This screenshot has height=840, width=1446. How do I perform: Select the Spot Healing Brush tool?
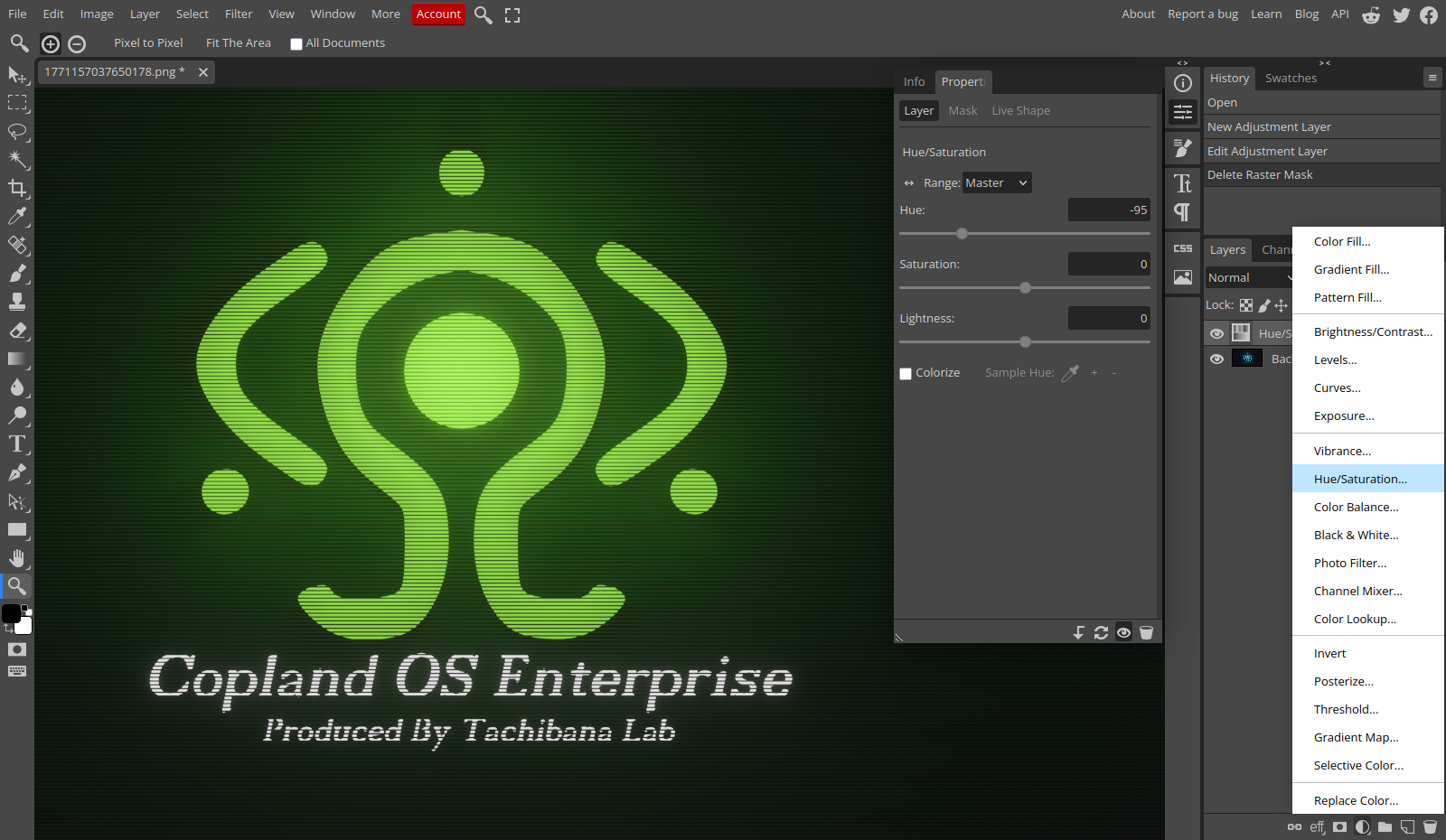click(17, 245)
